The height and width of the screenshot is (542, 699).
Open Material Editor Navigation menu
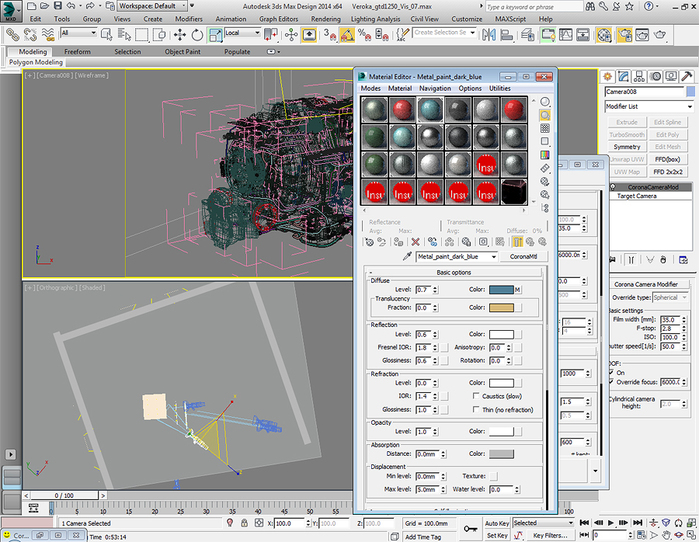435,88
